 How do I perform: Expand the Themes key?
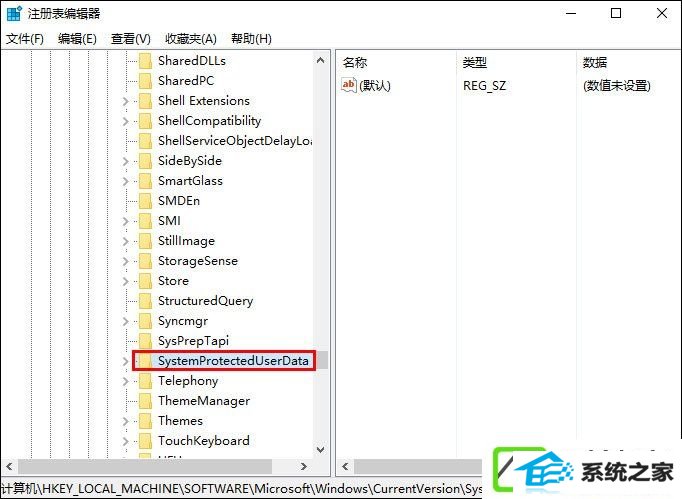tap(125, 421)
